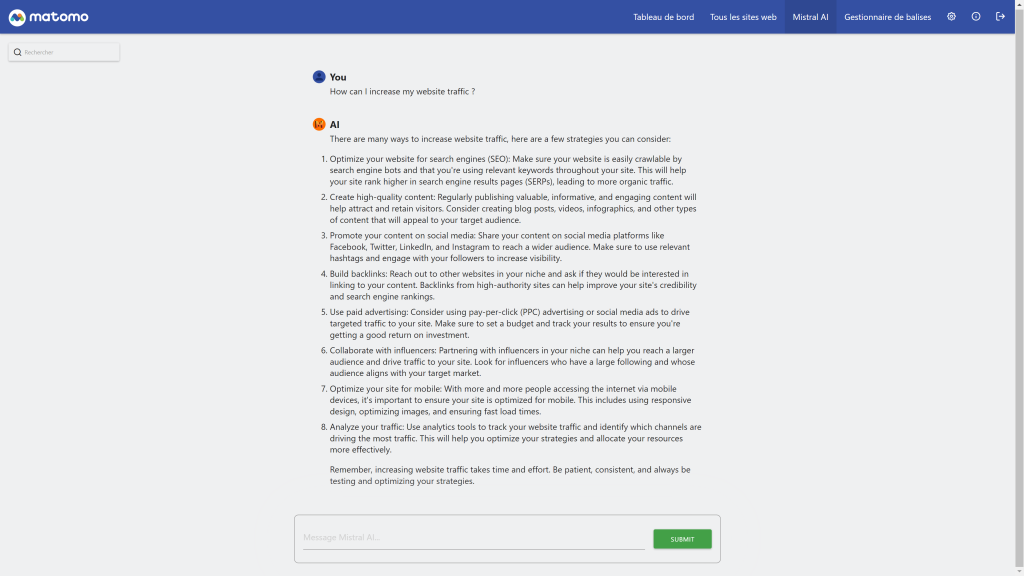Open Gestionnaire de balises
The width and height of the screenshot is (1024, 576).
888,17
